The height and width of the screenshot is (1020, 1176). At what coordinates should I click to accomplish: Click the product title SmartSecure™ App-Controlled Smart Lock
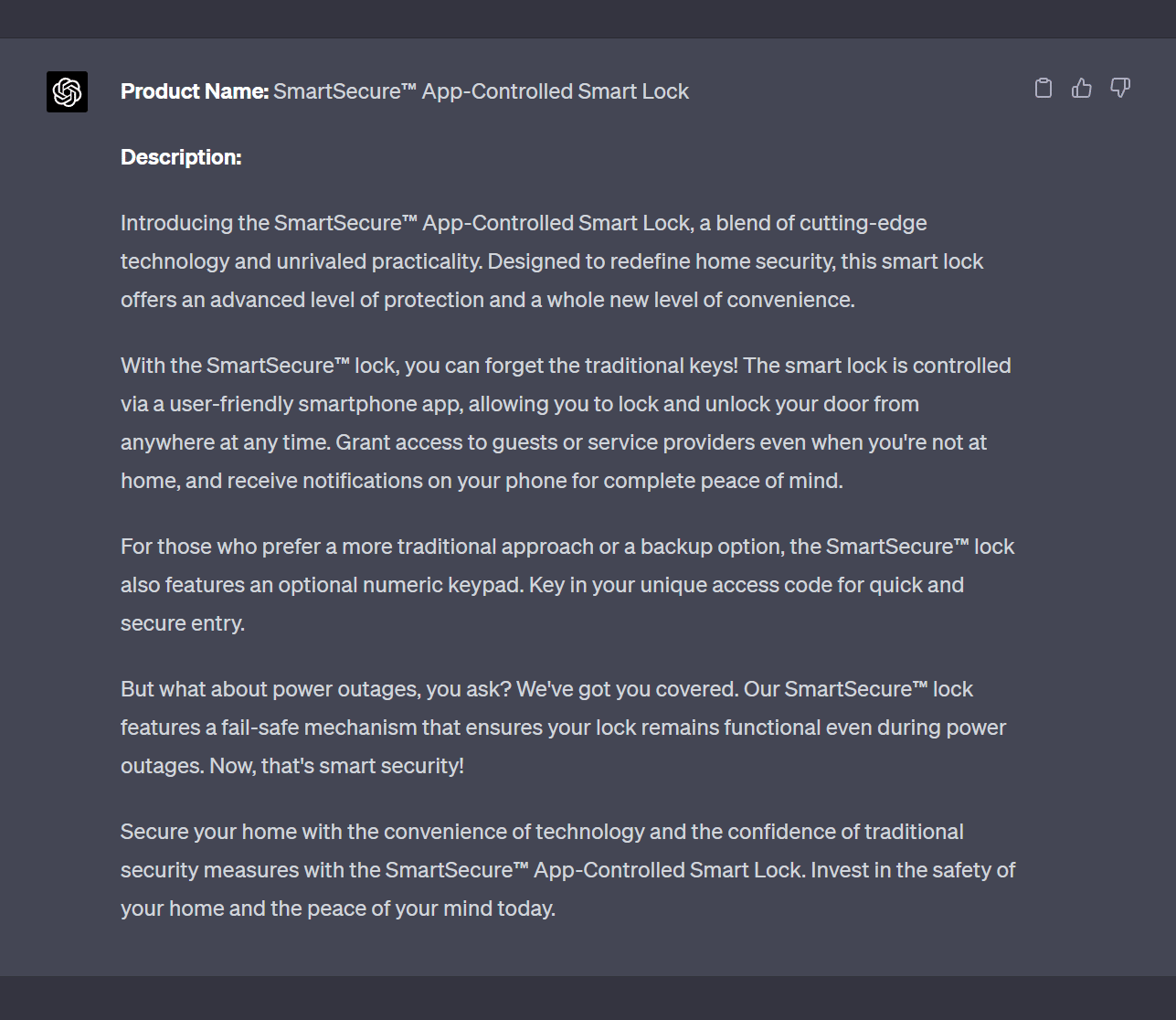click(x=482, y=91)
